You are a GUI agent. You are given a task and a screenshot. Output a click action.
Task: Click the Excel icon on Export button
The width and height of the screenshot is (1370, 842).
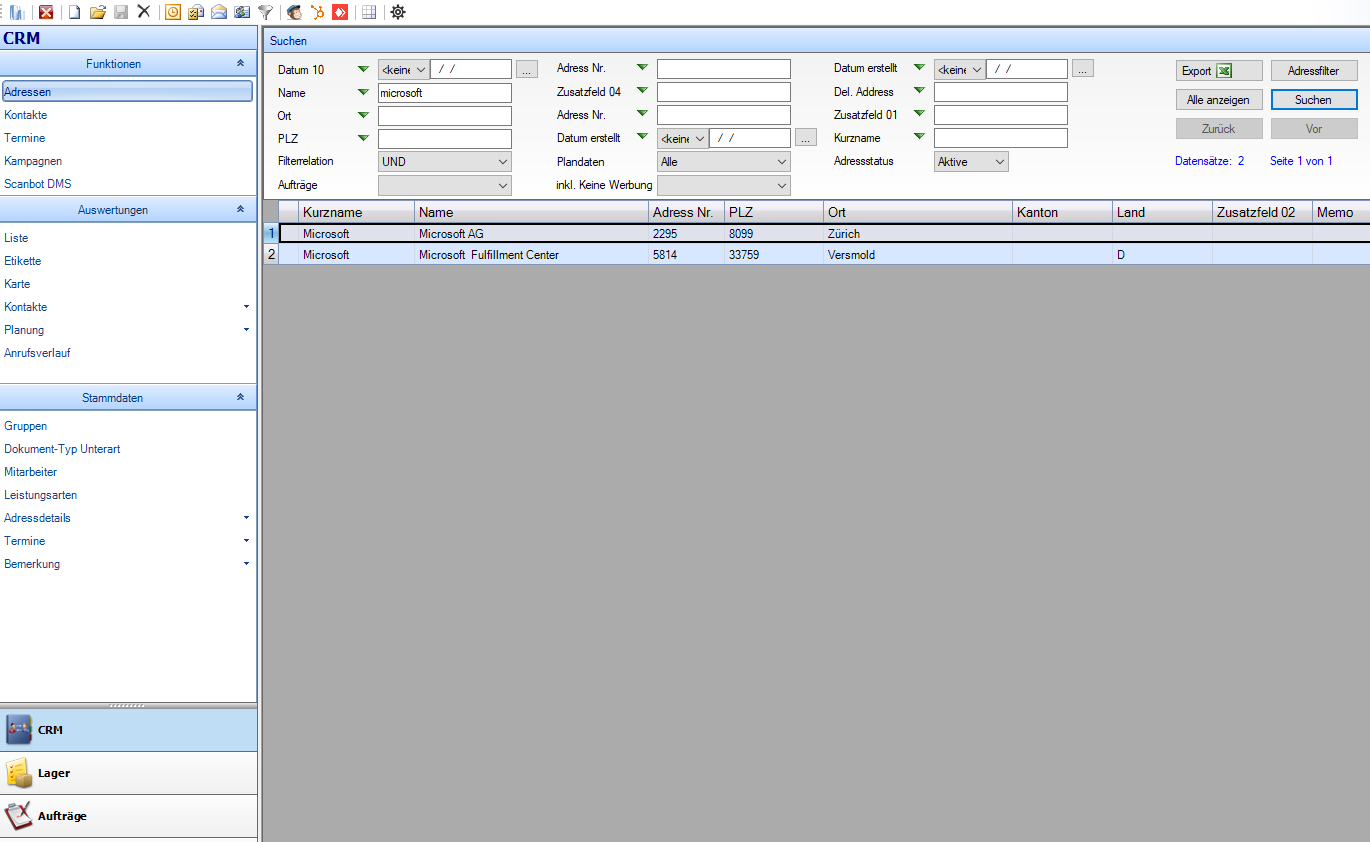(1224, 71)
